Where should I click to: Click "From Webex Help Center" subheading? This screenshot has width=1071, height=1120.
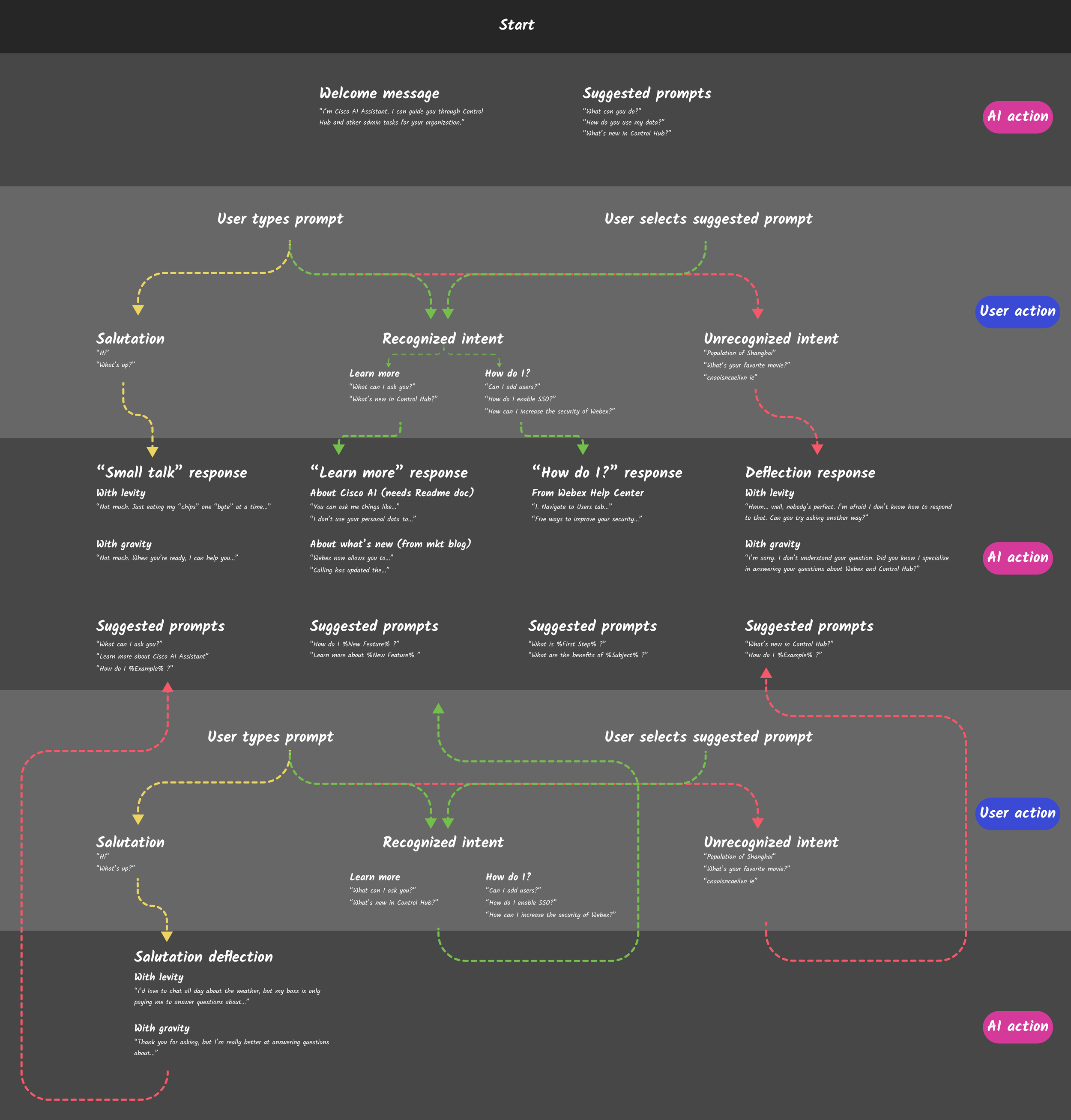(587, 493)
